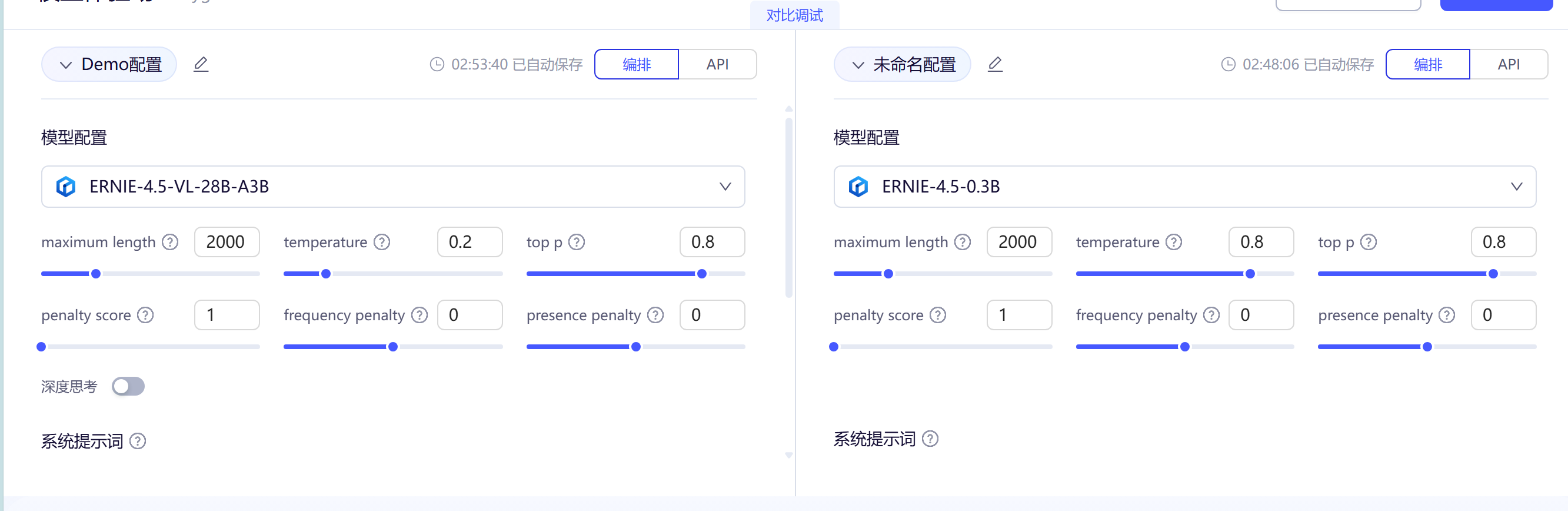This screenshot has height=511, width=1568.
Task: Focus left maximum length field showing 2000
Action: point(227,243)
